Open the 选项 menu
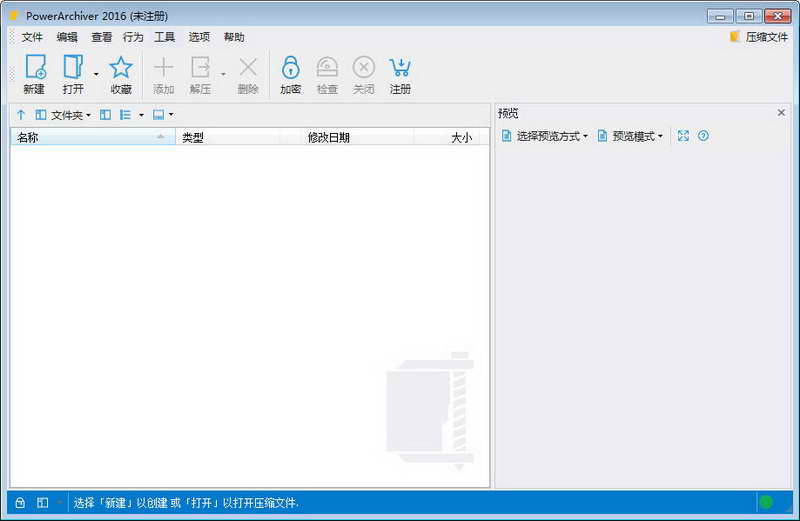This screenshot has height=521, width=800. 199,37
